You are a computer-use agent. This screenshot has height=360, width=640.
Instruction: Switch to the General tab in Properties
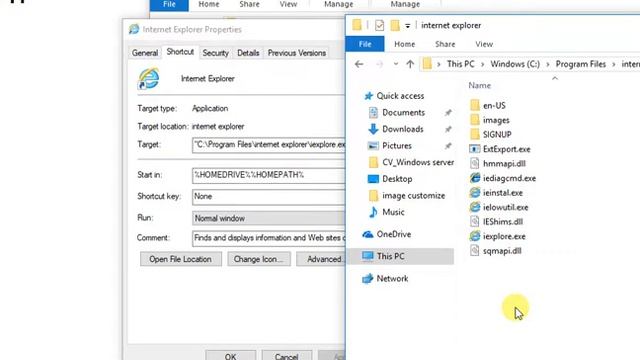[144, 53]
